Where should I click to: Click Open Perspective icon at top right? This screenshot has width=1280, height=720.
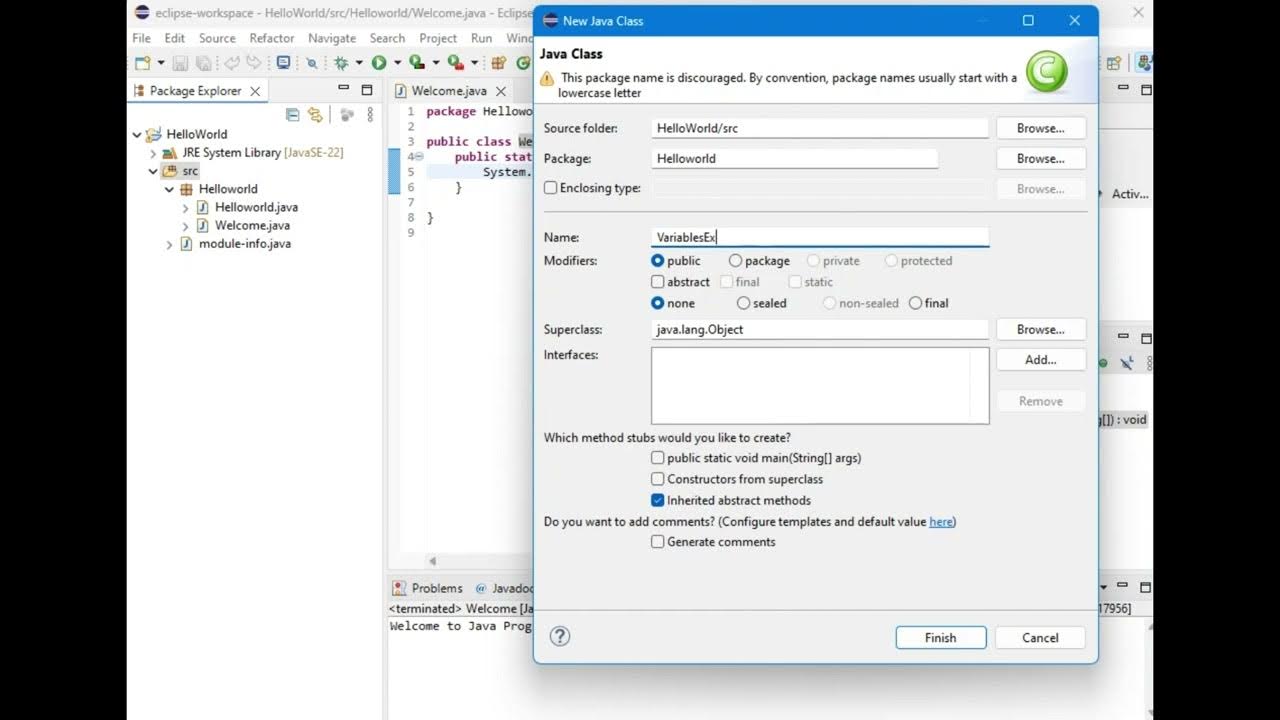[1114, 63]
